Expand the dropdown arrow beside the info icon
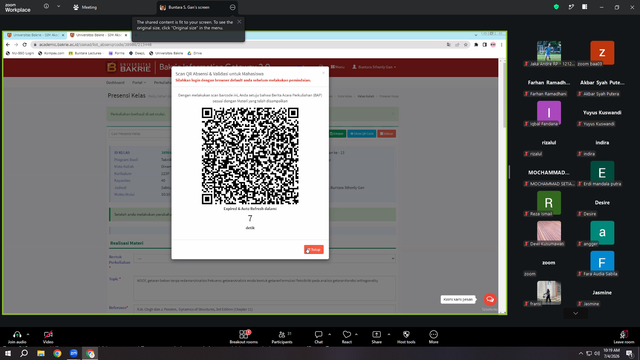The image size is (640, 360). coord(58,7)
